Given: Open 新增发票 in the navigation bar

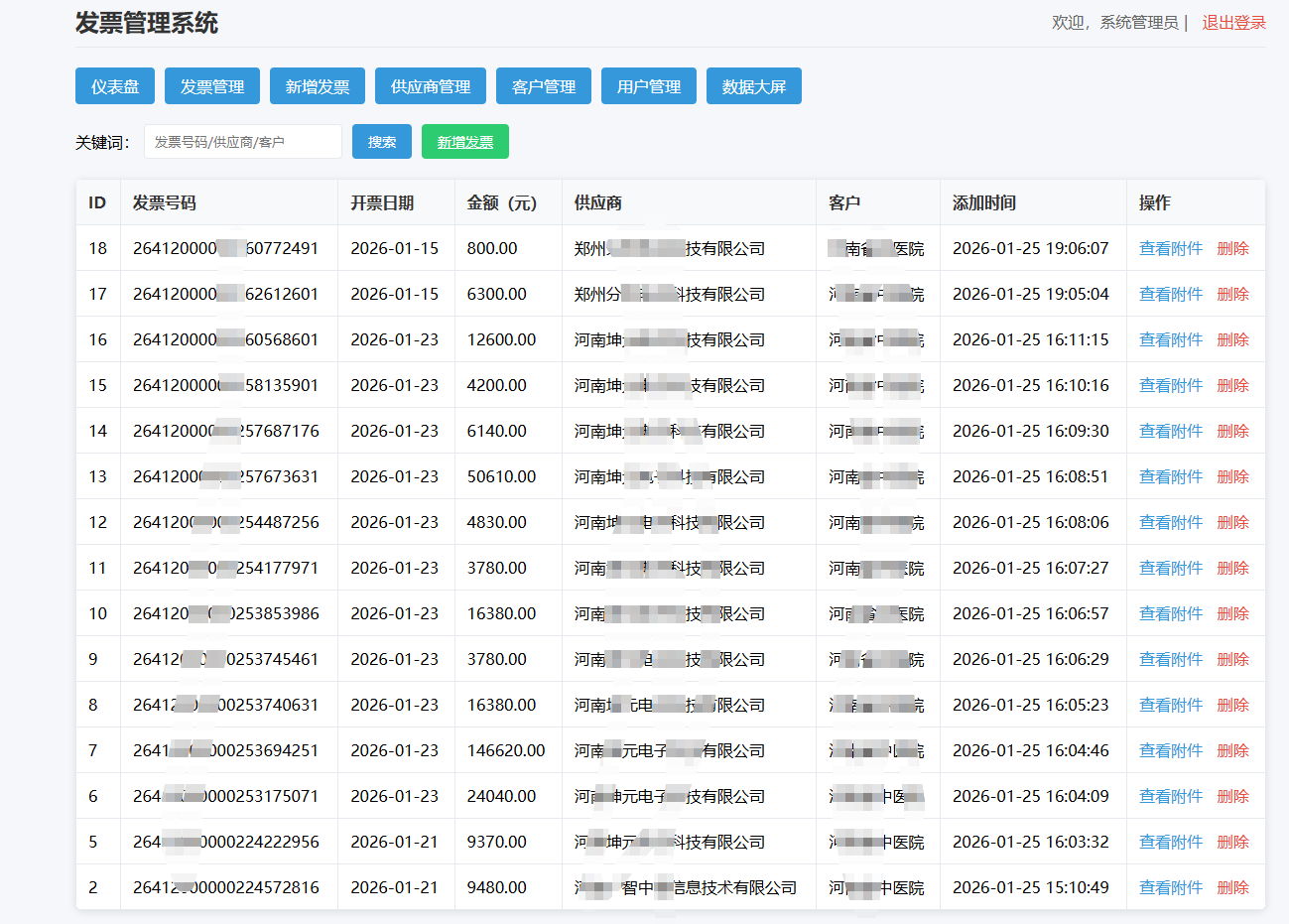Looking at the screenshot, I should [x=318, y=86].
